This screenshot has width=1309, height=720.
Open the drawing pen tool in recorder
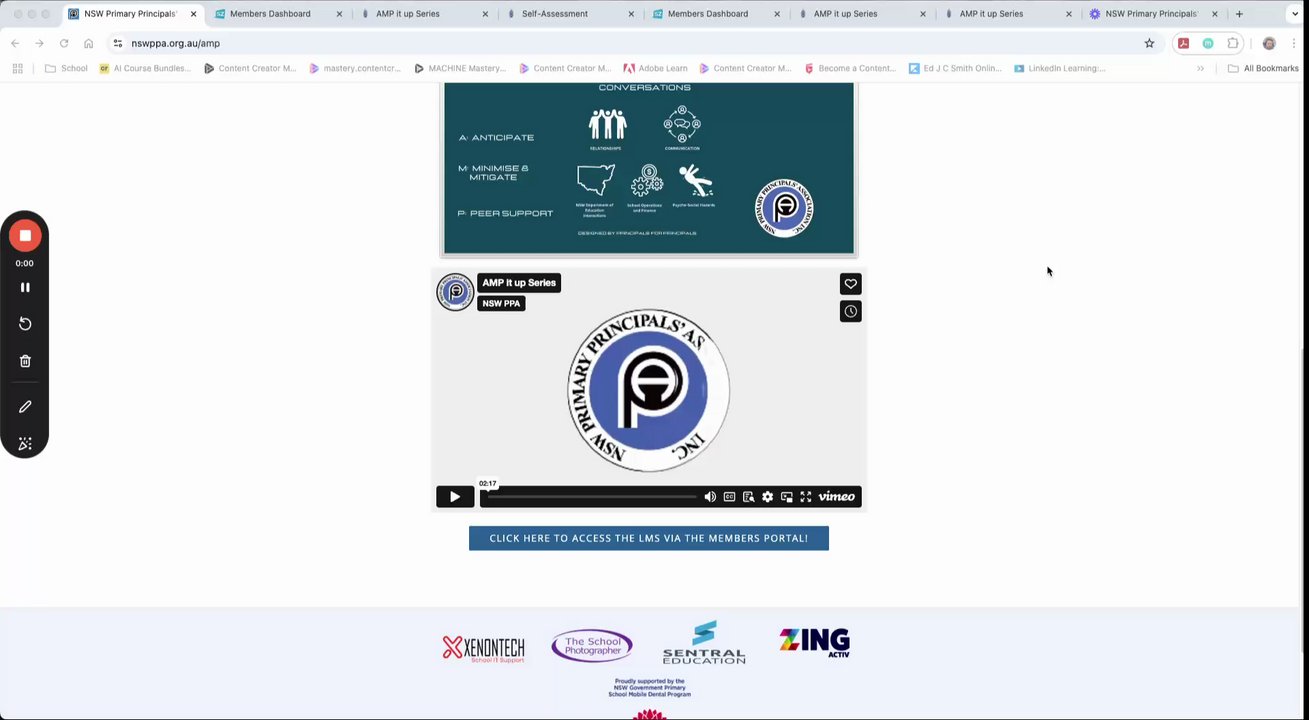(25, 407)
